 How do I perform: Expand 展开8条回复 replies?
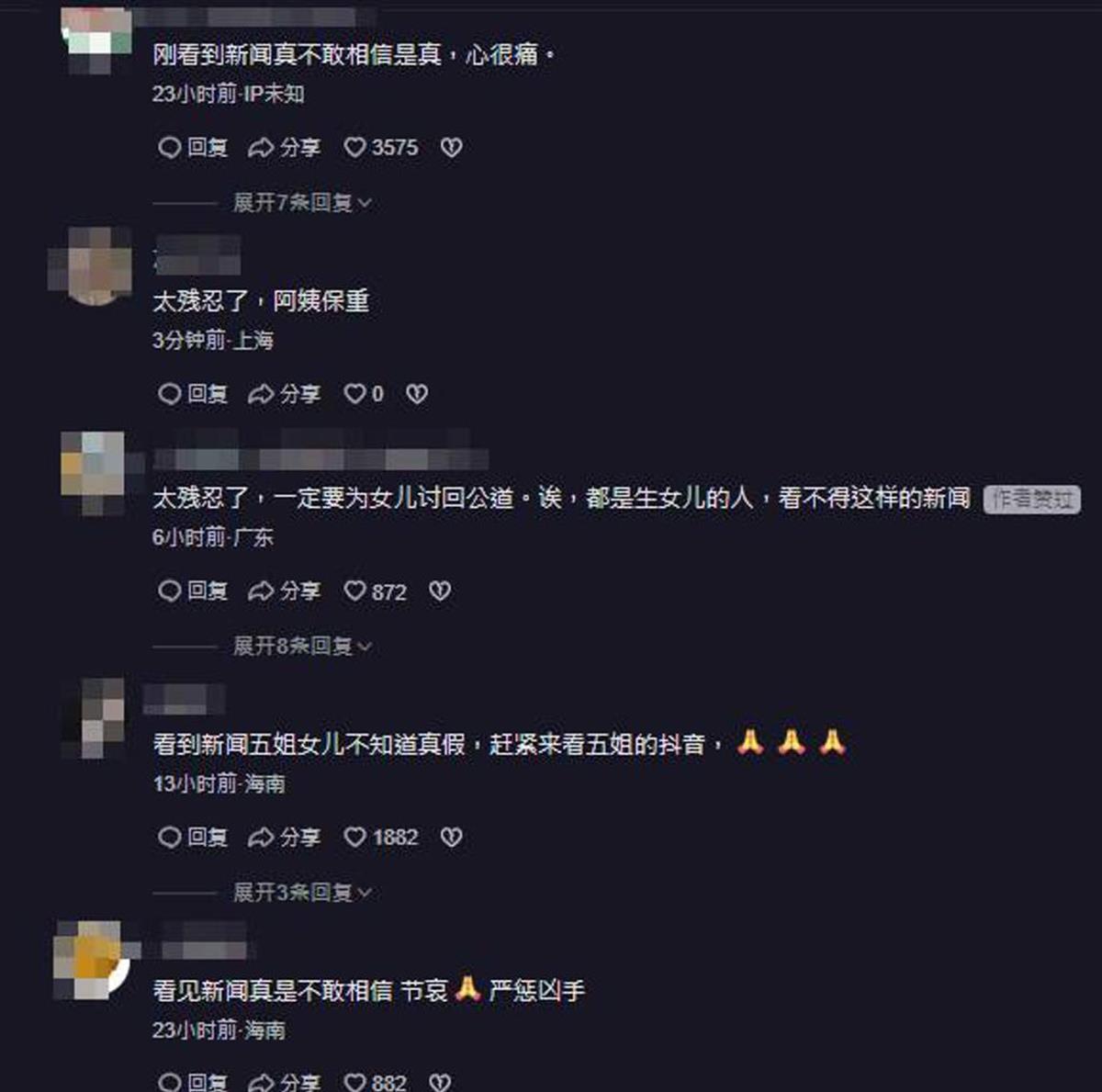coord(302,647)
